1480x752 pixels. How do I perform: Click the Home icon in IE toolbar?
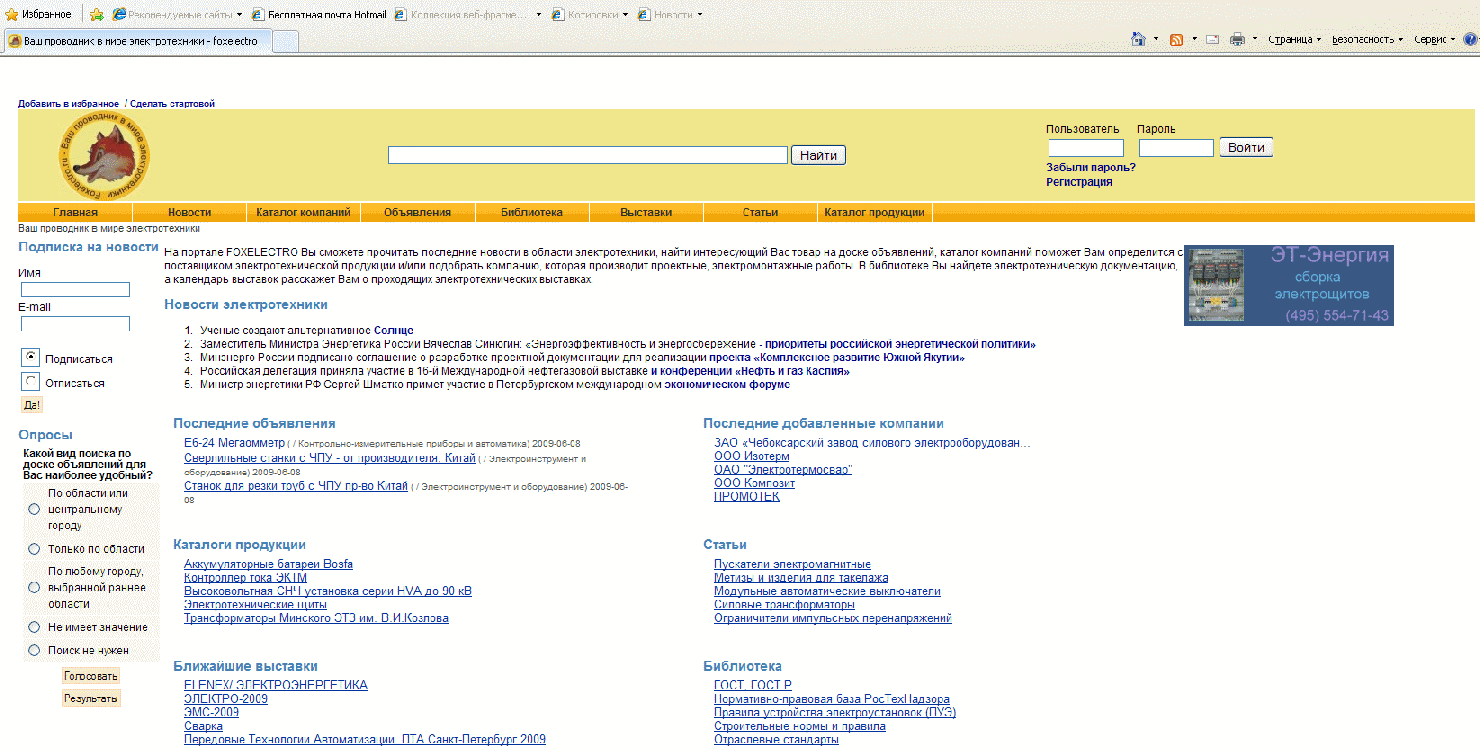pyautogui.click(x=1138, y=39)
